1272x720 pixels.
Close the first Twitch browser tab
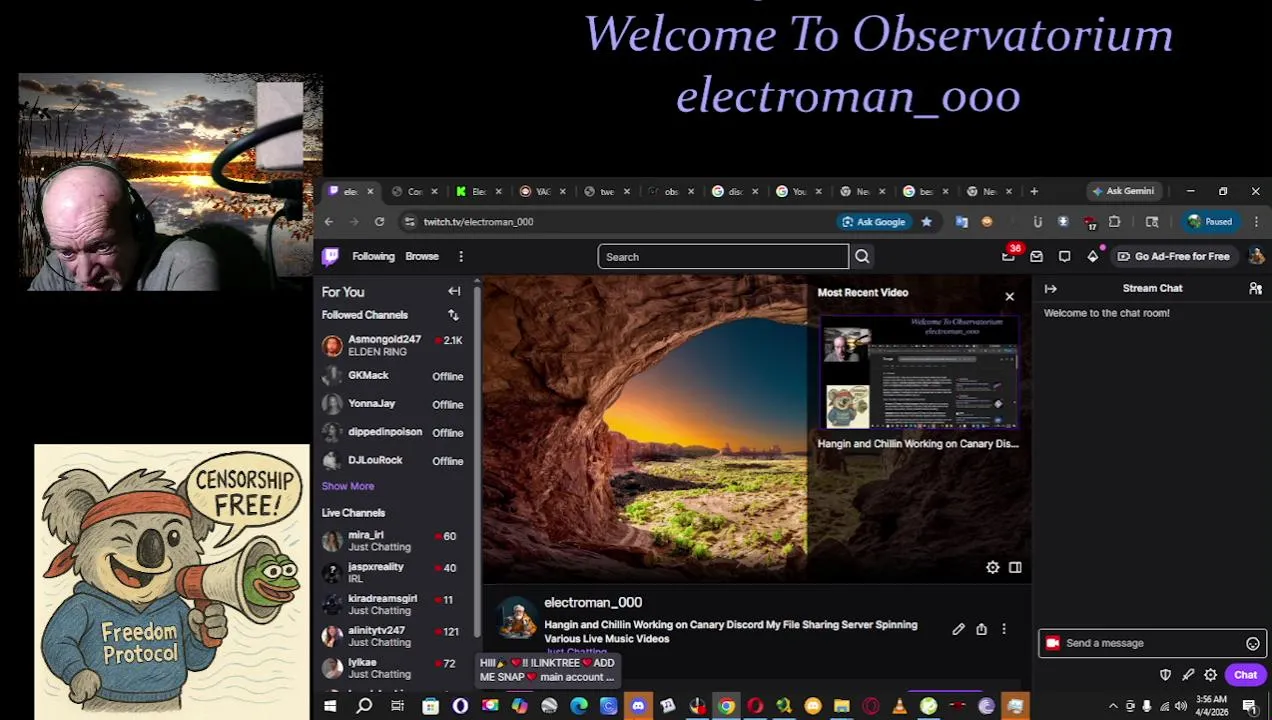pos(370,191)
